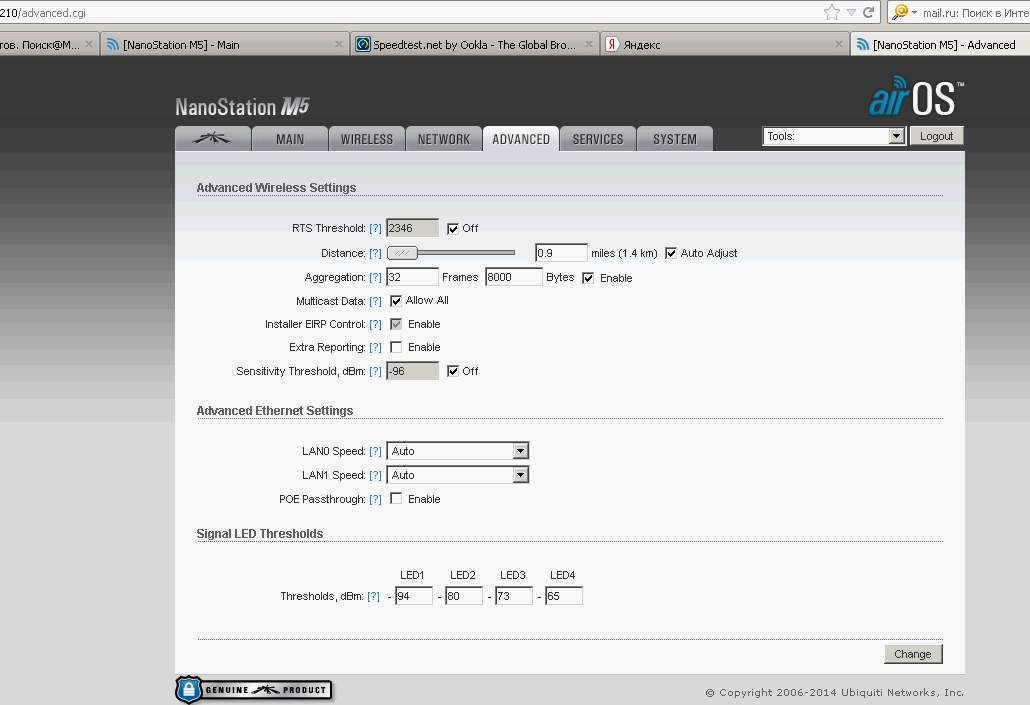This screenshot has height=705, width=1030.
Task: Enable the Extra Reporting checkbox
Action: point(395,347)
